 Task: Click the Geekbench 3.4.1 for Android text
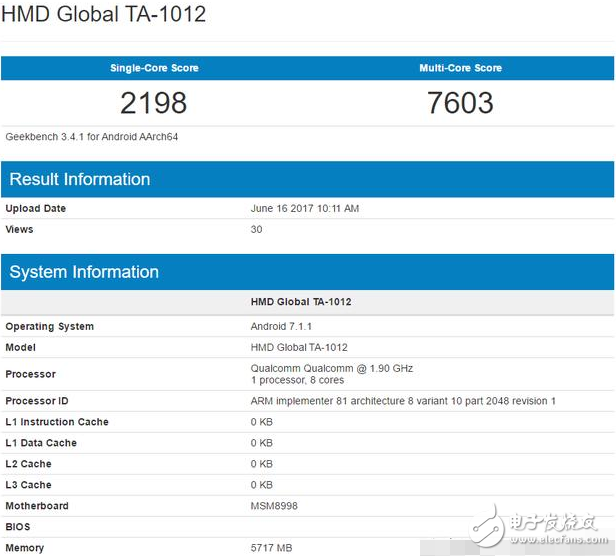coord(92,137)
